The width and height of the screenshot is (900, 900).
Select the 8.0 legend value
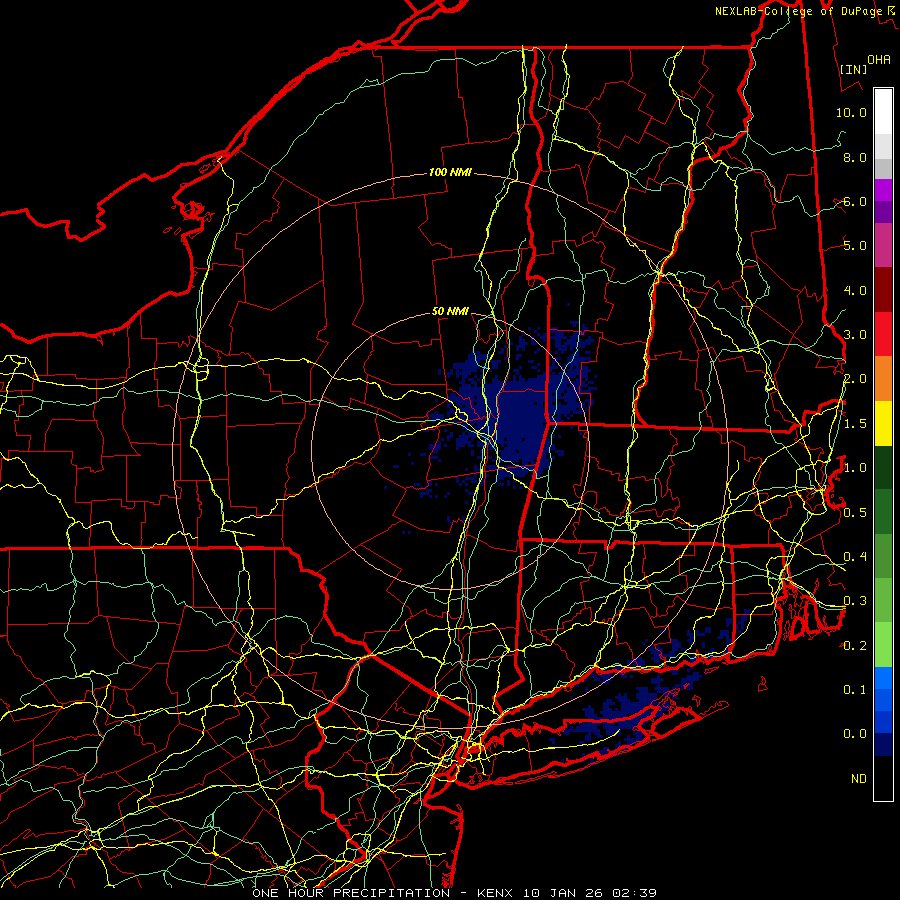click(x=855, y=157)
